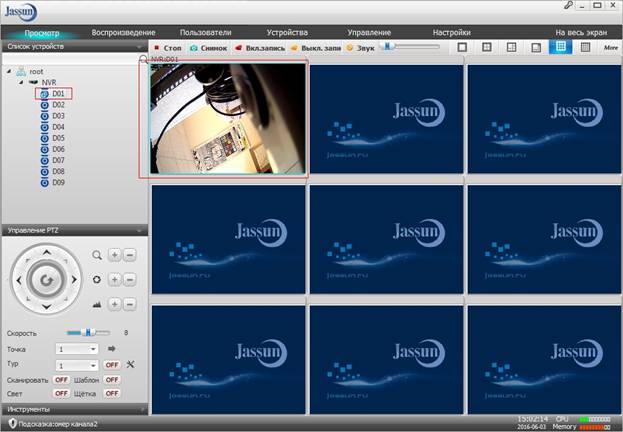Screen dimensions: 623x432
Task: Start PTZ auto-rotate with center button
Action: 46,280
